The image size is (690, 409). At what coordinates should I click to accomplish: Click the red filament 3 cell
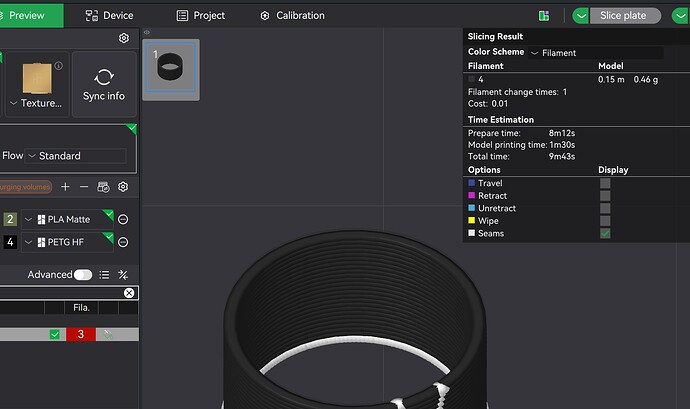point(81,335)
